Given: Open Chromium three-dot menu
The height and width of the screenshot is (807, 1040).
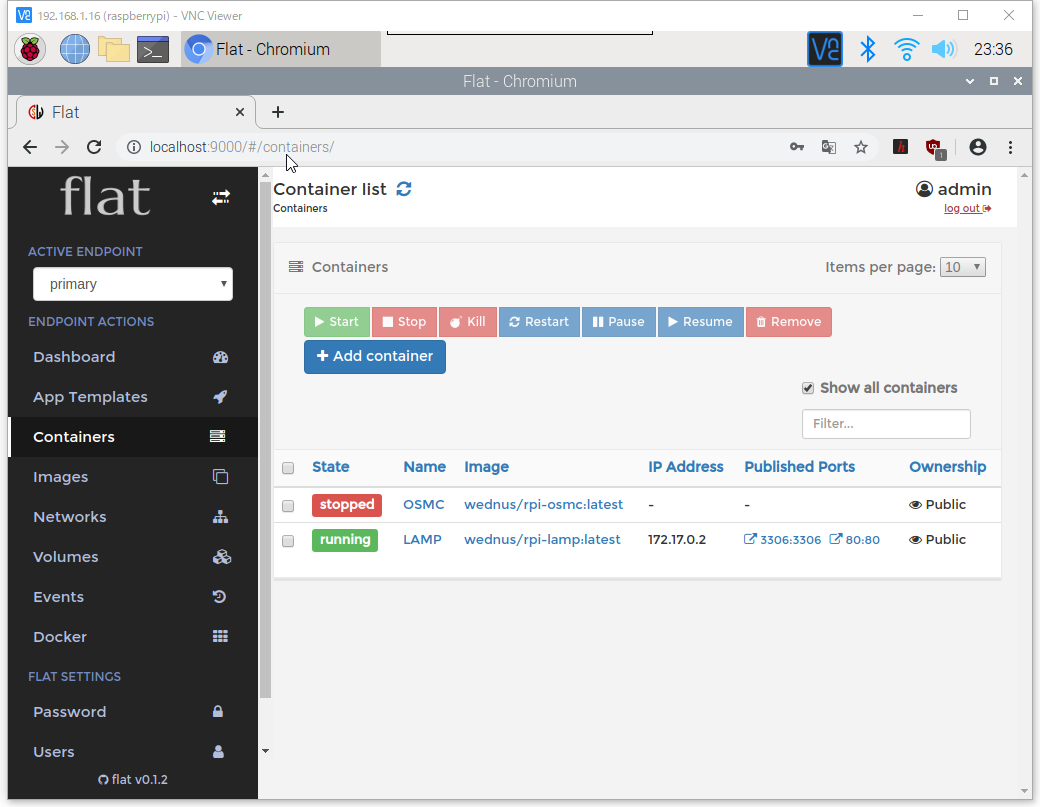Looking at the screenshot, I should tap(1010, 147).
